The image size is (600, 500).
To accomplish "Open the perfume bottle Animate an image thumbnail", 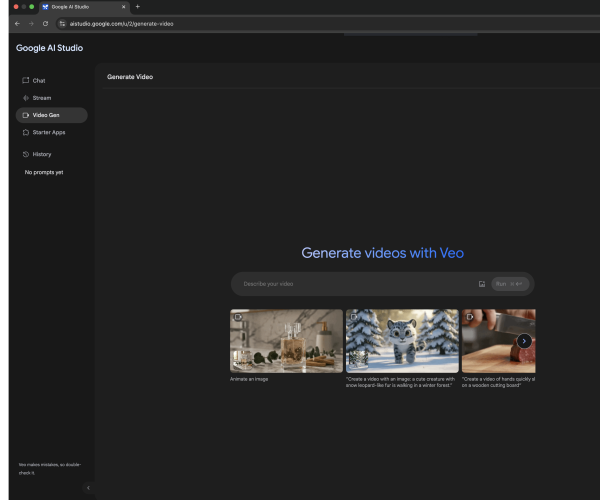I will pyautogui.click(x=286, y=341).
